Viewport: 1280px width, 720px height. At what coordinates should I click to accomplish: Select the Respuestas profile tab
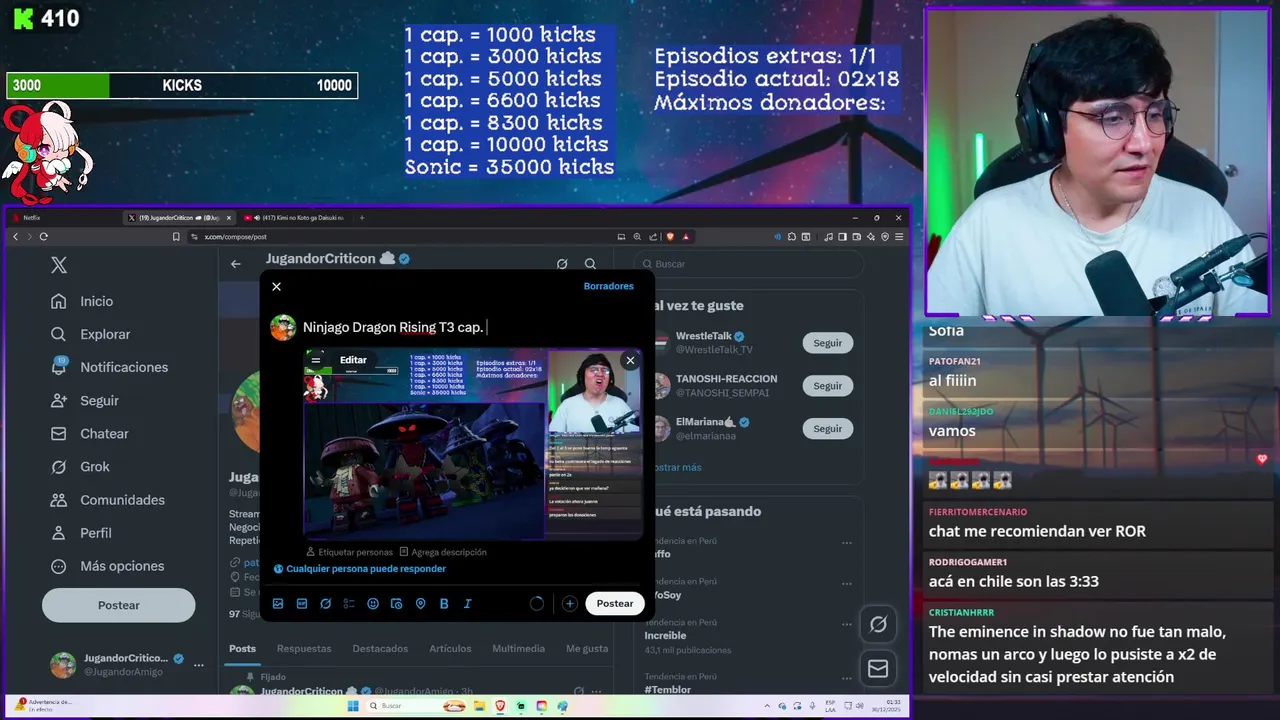tap(304, 649)
